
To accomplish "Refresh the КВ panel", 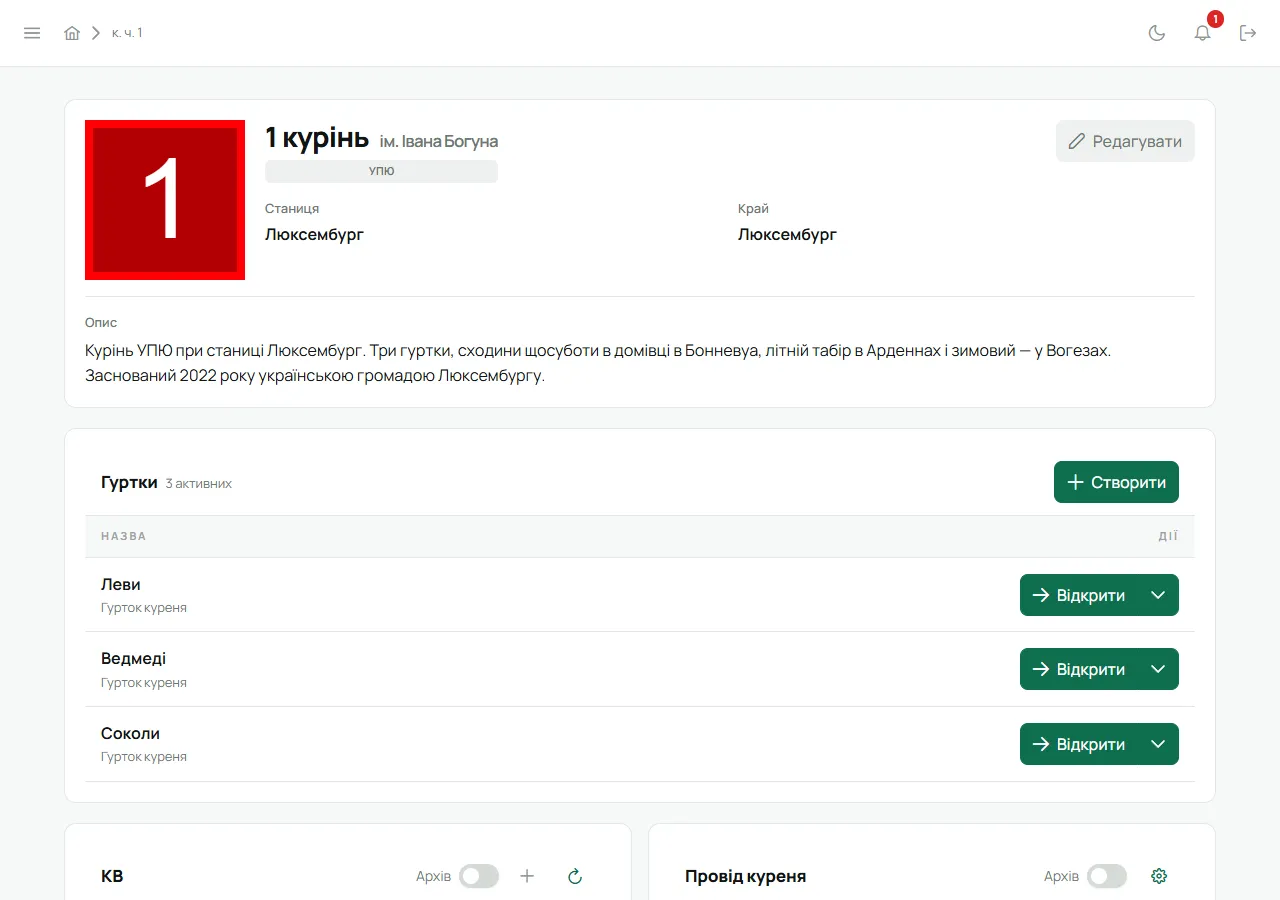I will point(575,876).
